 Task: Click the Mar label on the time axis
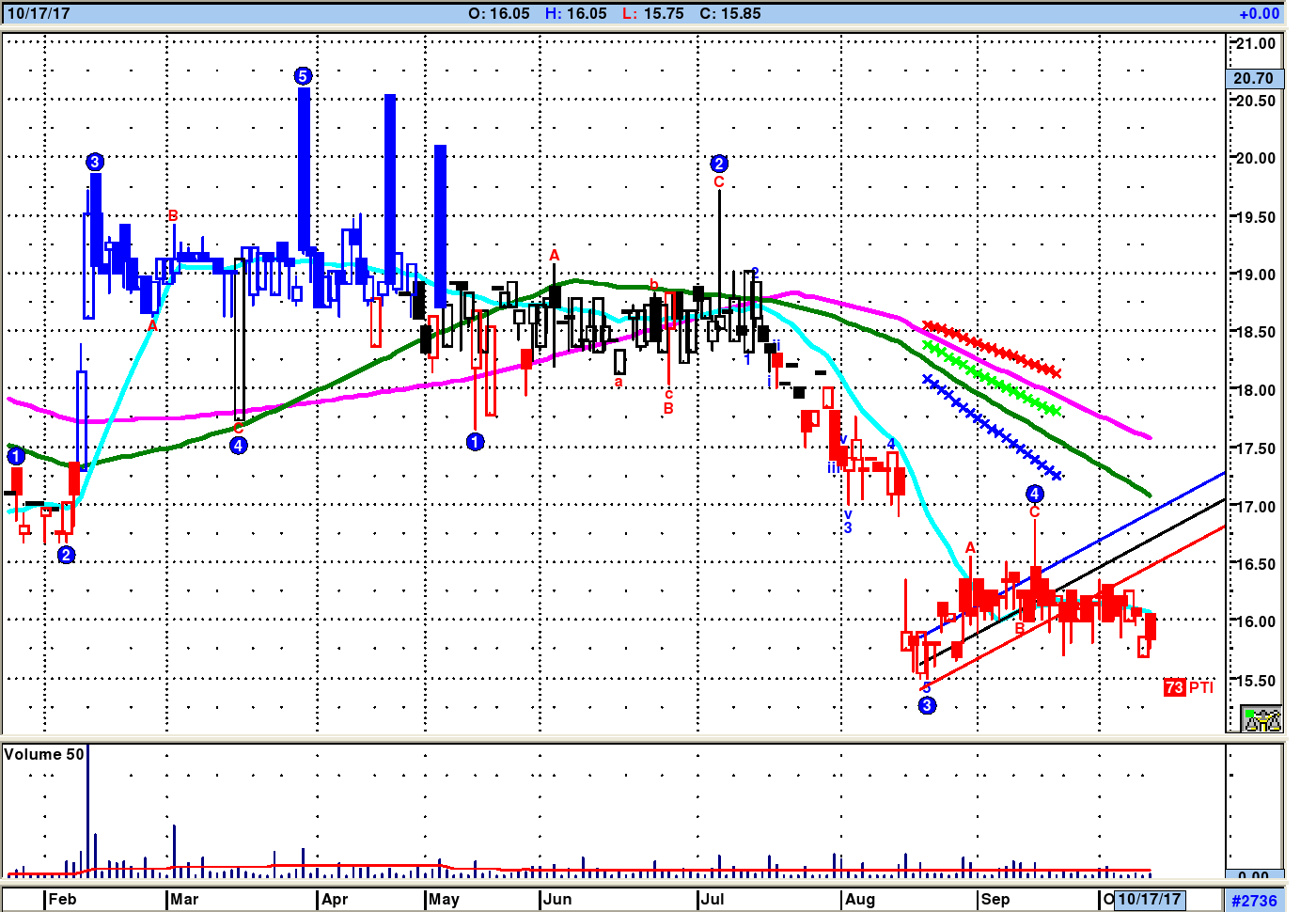pos(184,899)
